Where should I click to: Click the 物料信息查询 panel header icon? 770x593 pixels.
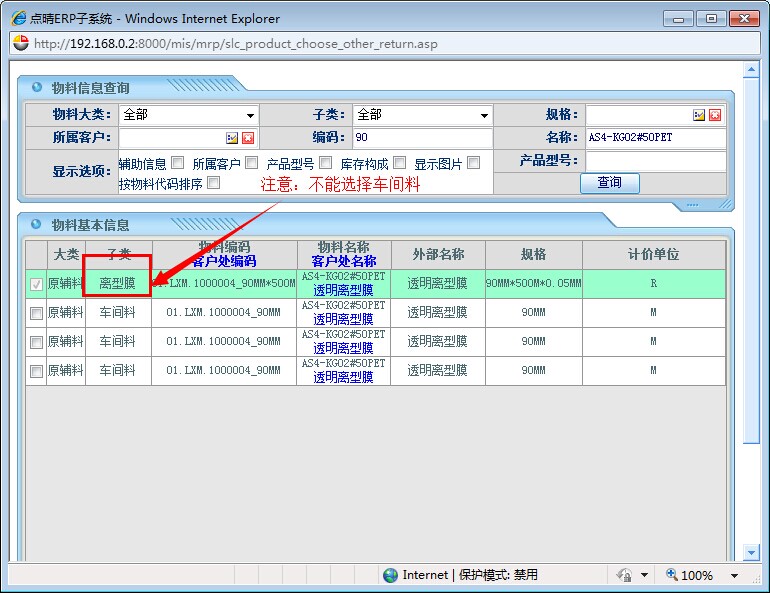pyautogui.click(x=37, y=87)
